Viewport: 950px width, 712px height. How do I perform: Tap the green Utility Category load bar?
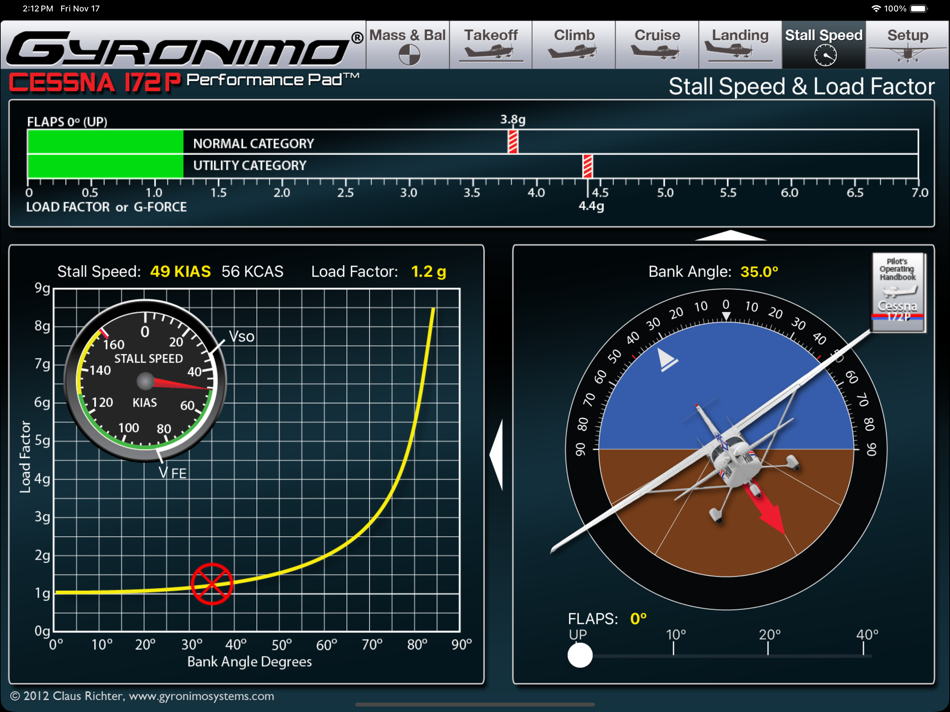click(105, 165)
